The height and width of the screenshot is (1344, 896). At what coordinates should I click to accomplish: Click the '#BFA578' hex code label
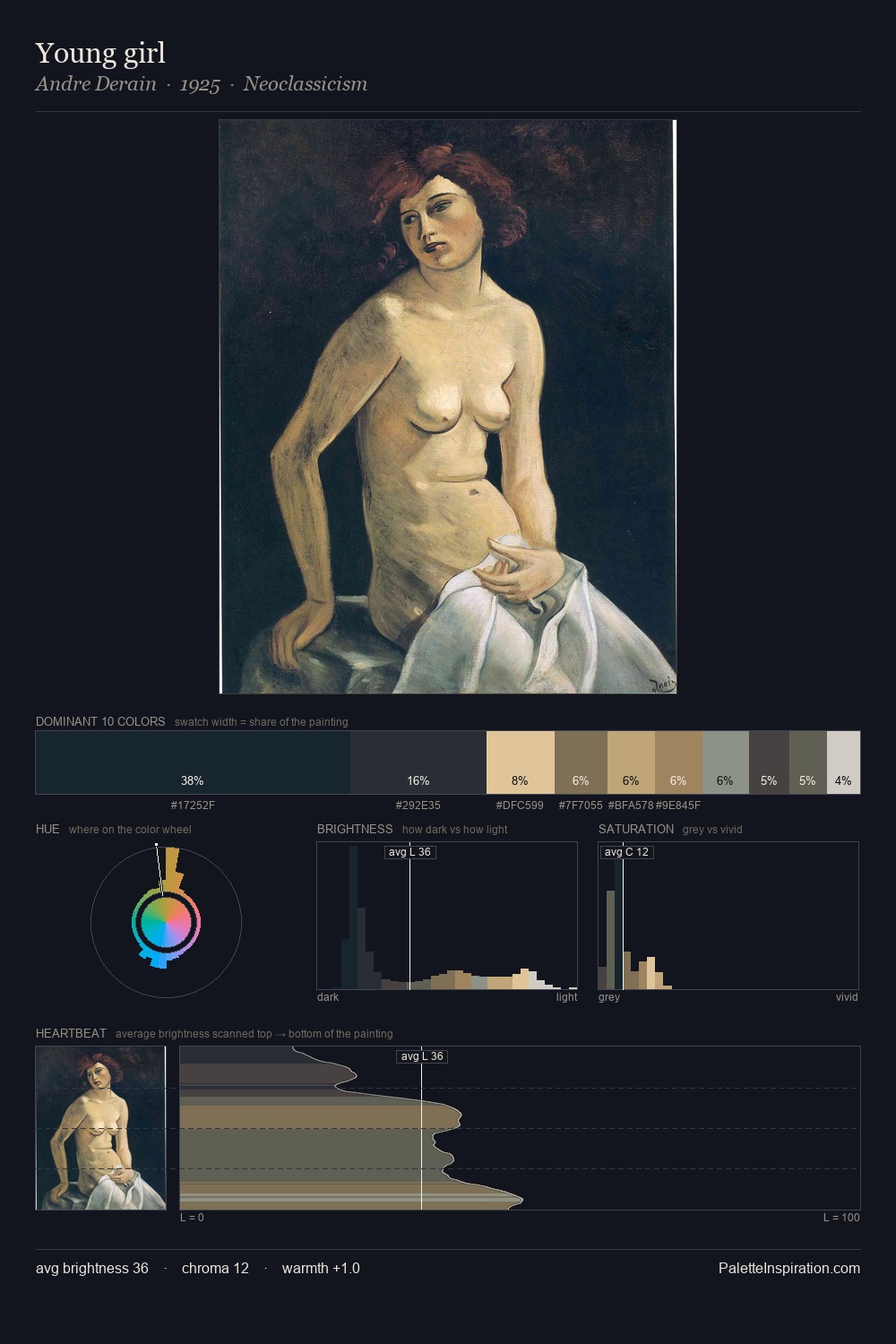pos(631,806)
